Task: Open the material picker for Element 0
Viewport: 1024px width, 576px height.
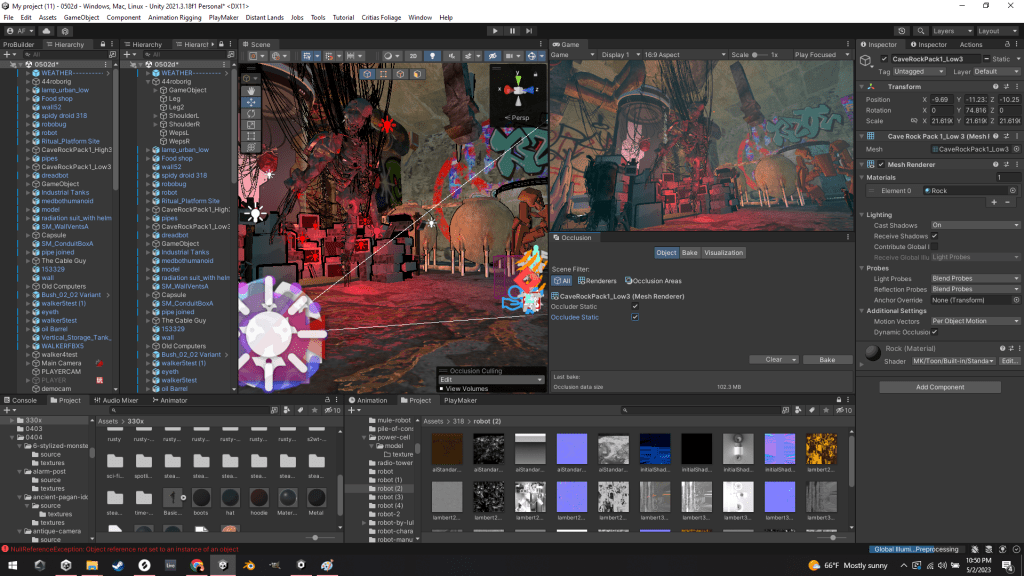Action: click(x=1012, y=190)
